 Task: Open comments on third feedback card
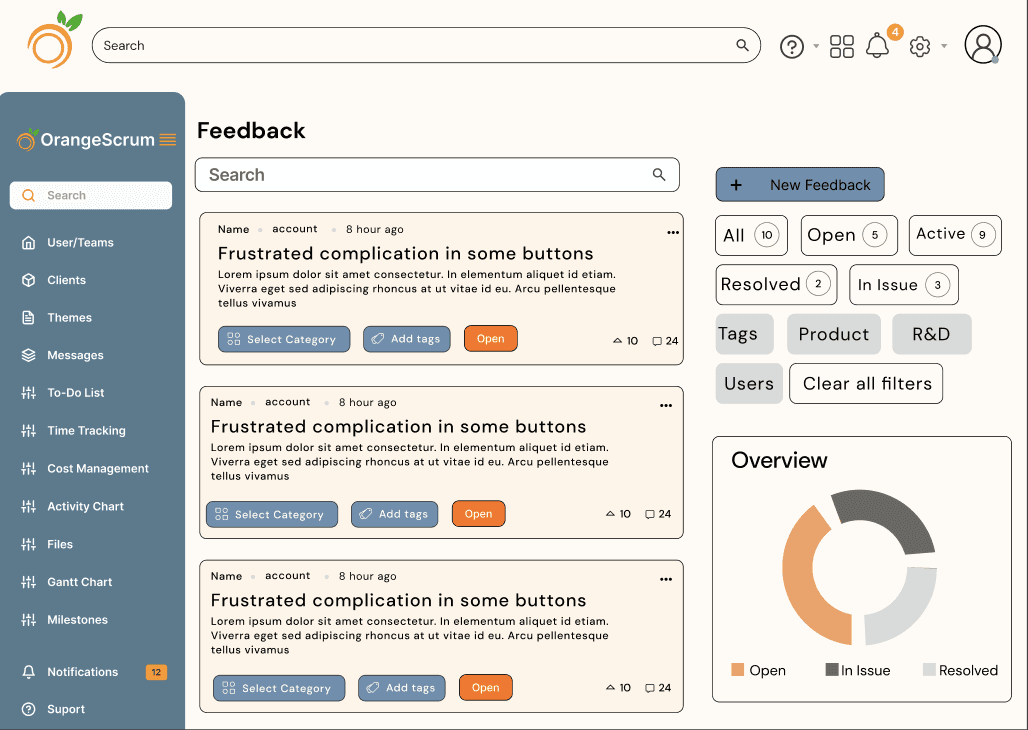click(x=658, y=687)
